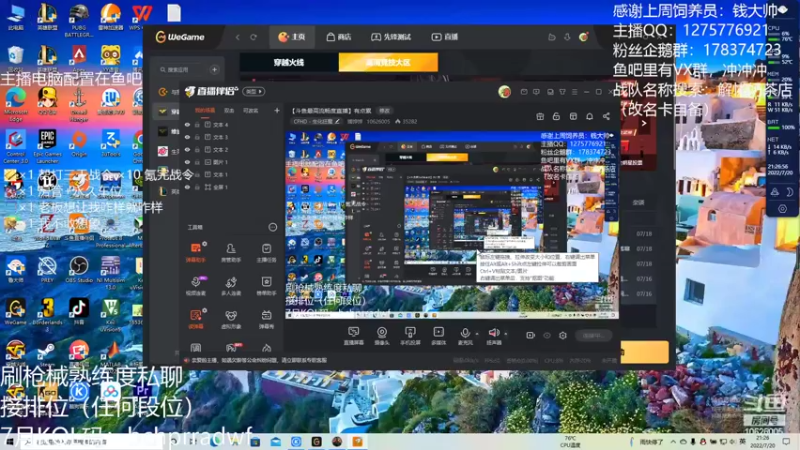The width and height of the screenshot is (800, 450).
Task: Add 手机投屏 phone casting source
Action: [x=410, y=336]
